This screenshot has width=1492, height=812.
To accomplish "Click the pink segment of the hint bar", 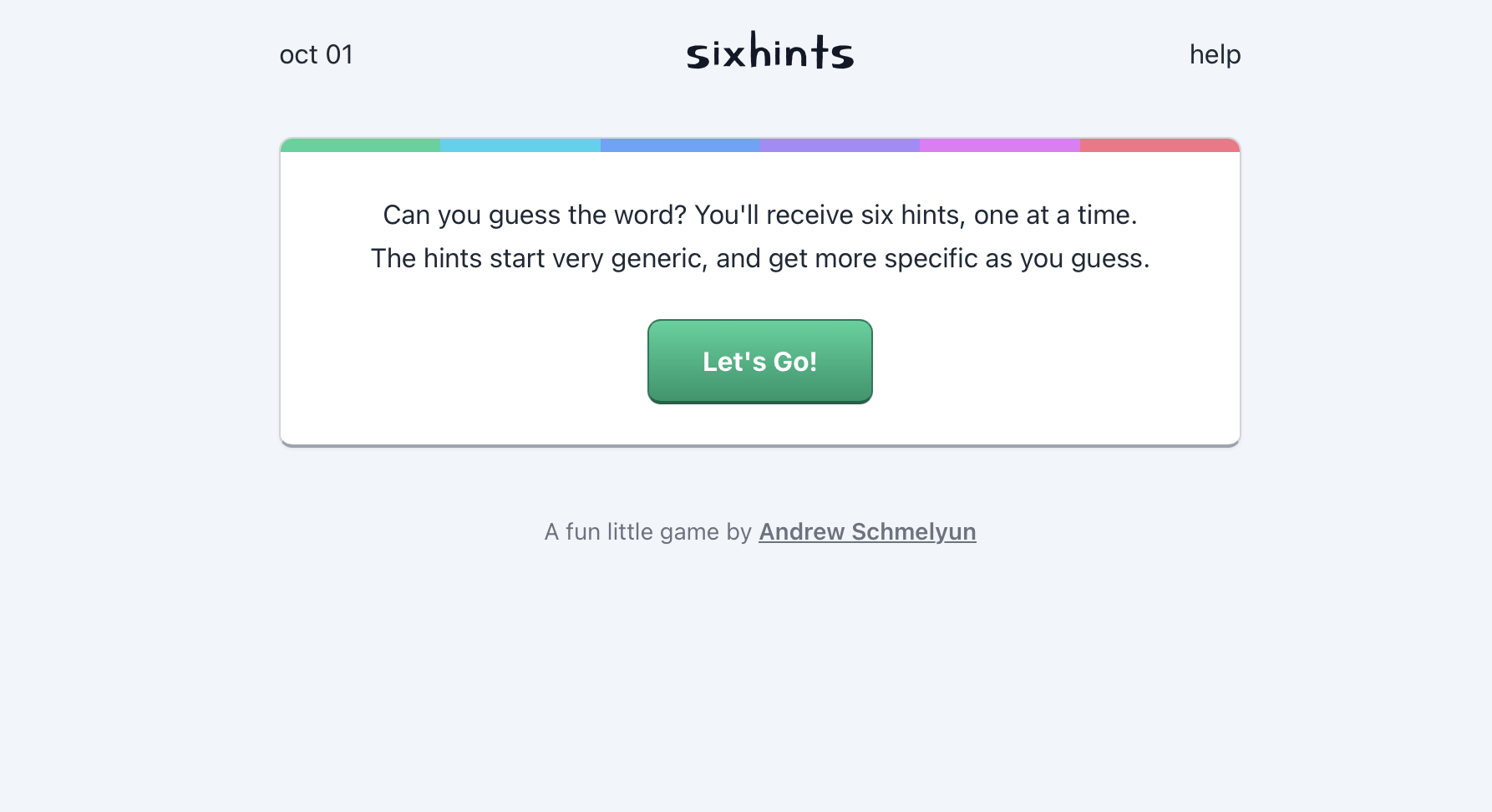I will [x=999, y=145].
